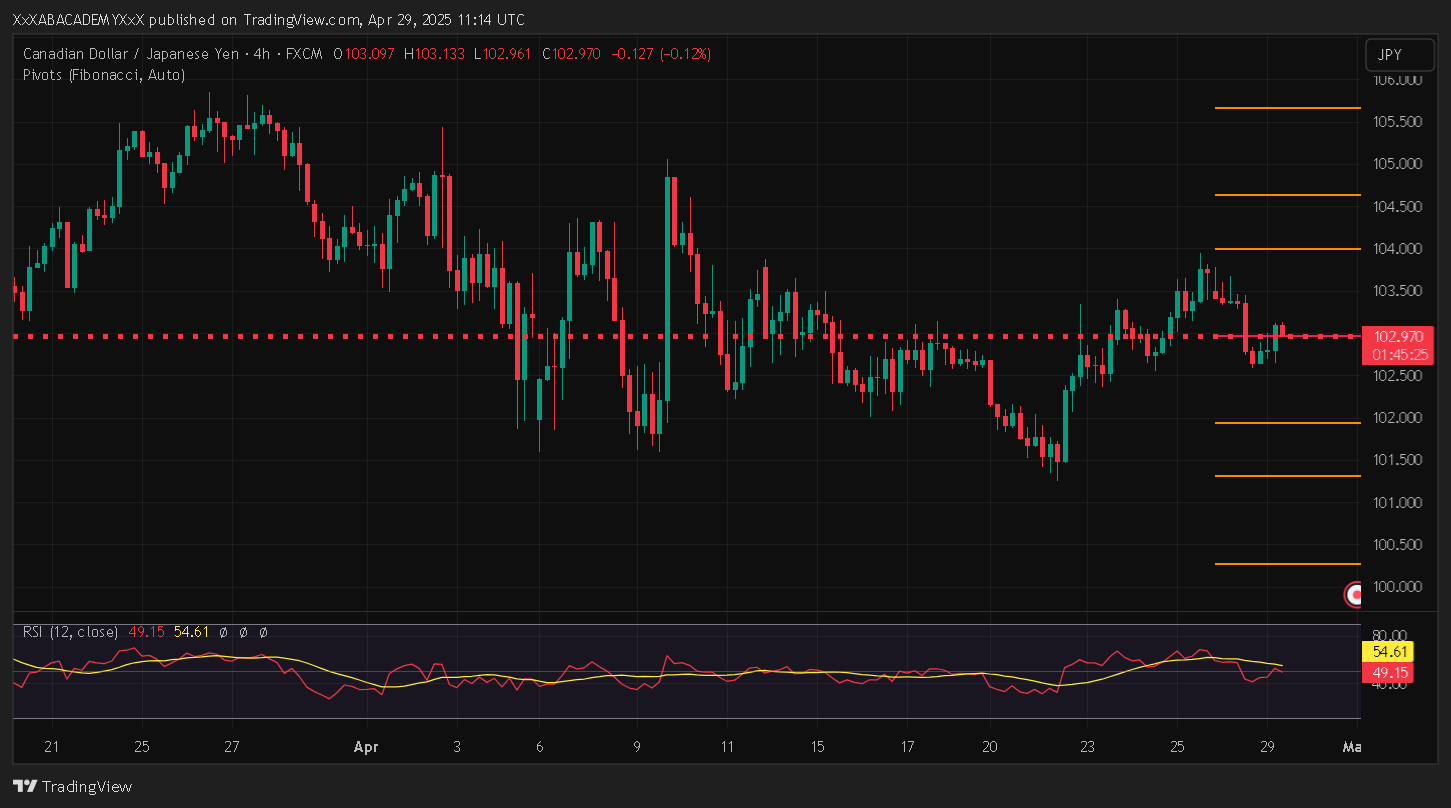Click the XxXABACADEMYXxX publisher name

tap(72, 20)
